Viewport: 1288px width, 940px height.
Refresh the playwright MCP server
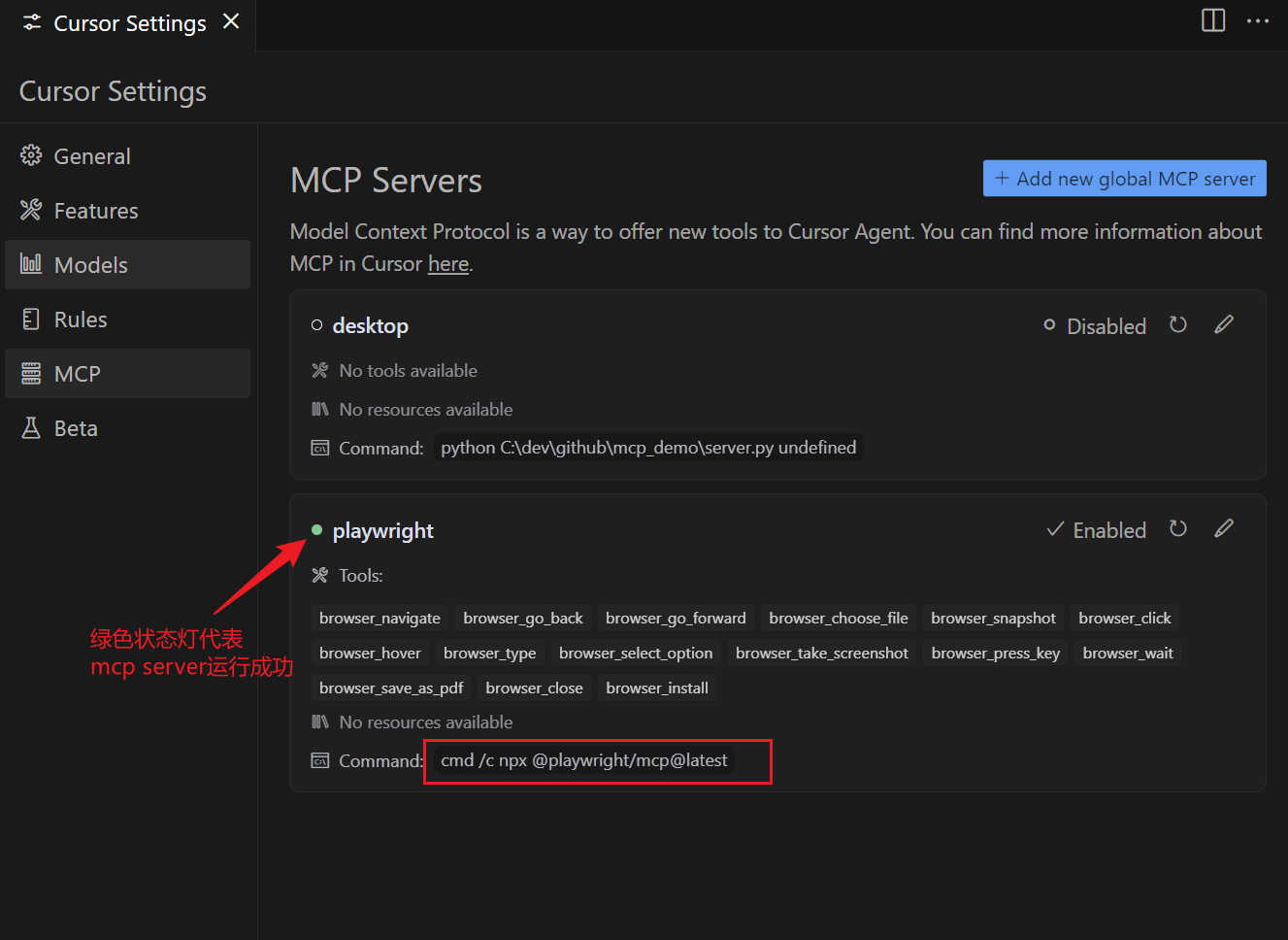coord(1177,529)
